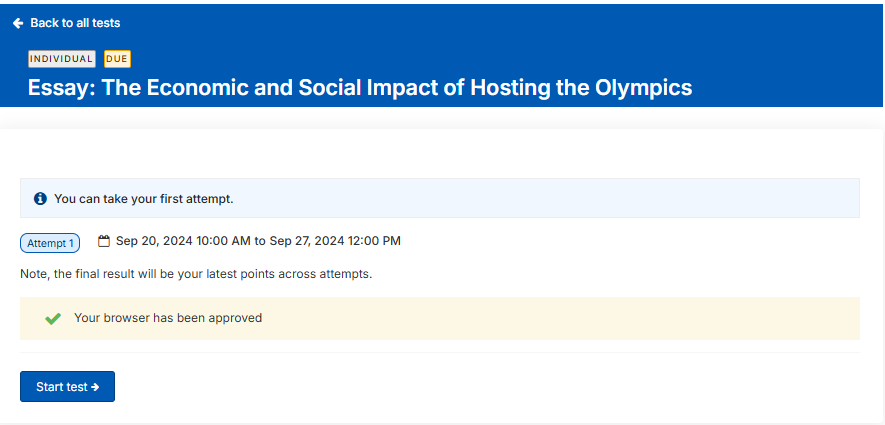Image resolution: width=885 pixels, height=425 pixels.
Task: Click the attempt date range text
Action: point(259,241)
